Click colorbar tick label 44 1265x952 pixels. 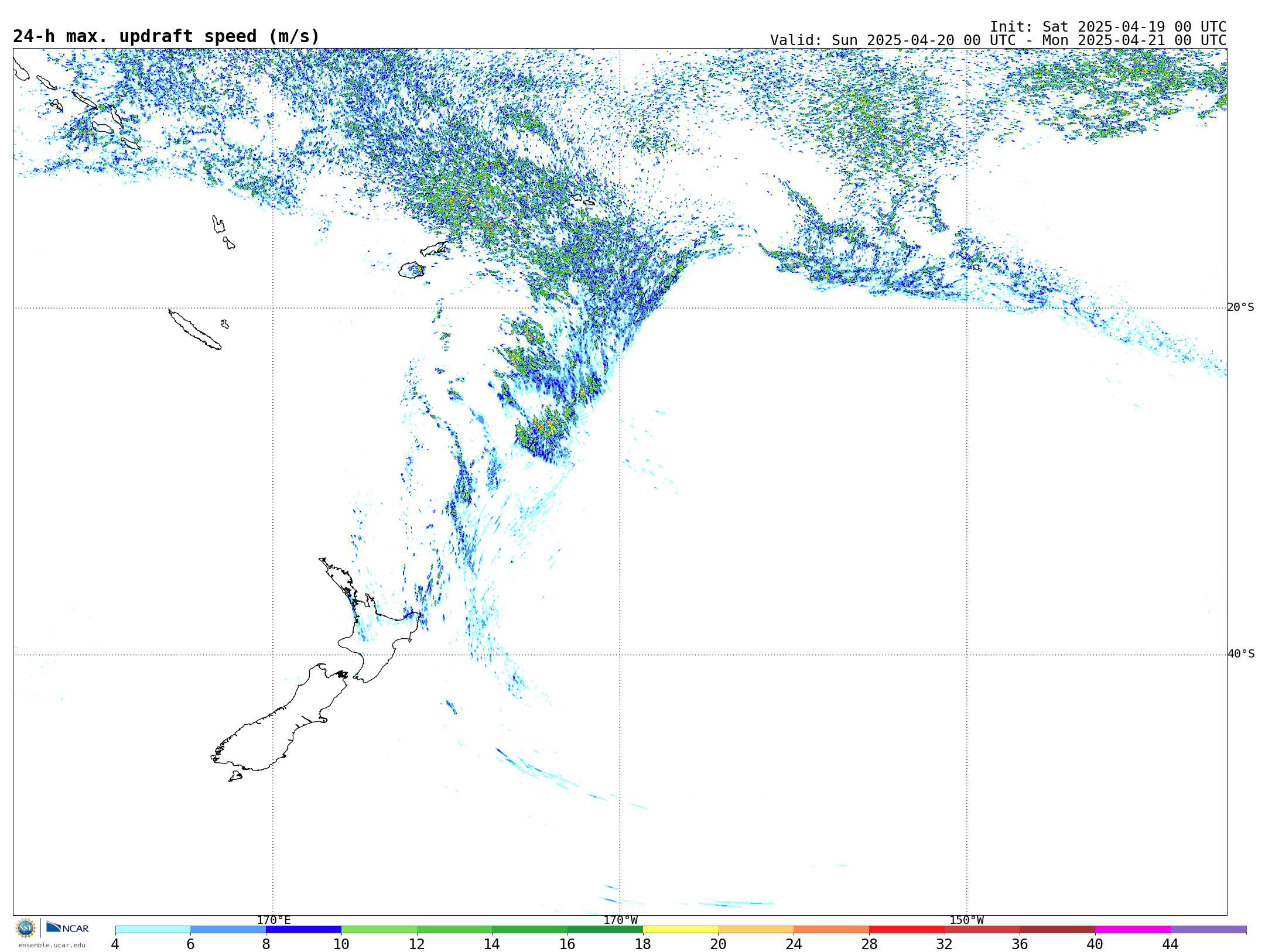(x=1171, y=944)
